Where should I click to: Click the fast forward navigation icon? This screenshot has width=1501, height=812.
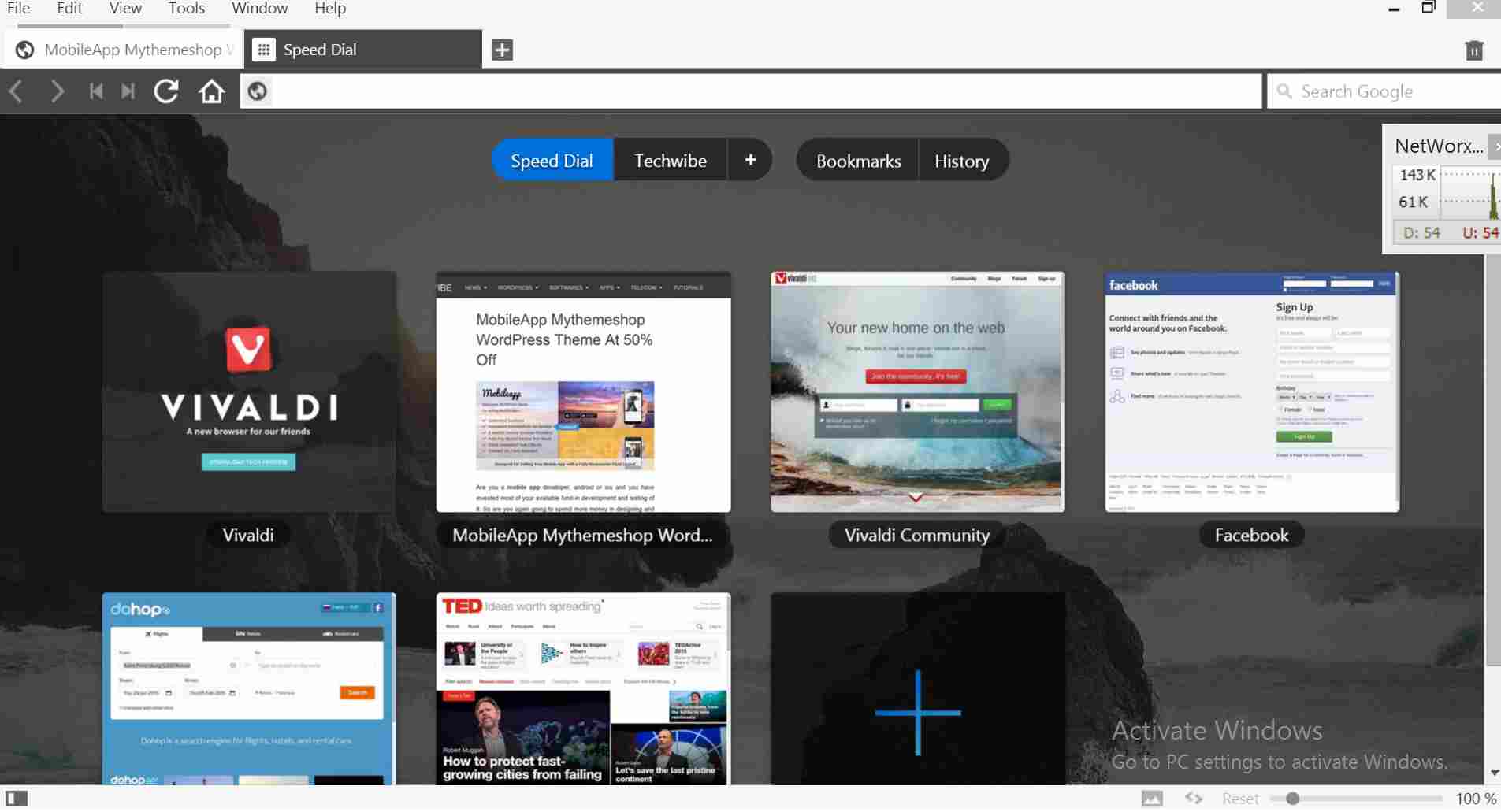(x=128, y=91)
